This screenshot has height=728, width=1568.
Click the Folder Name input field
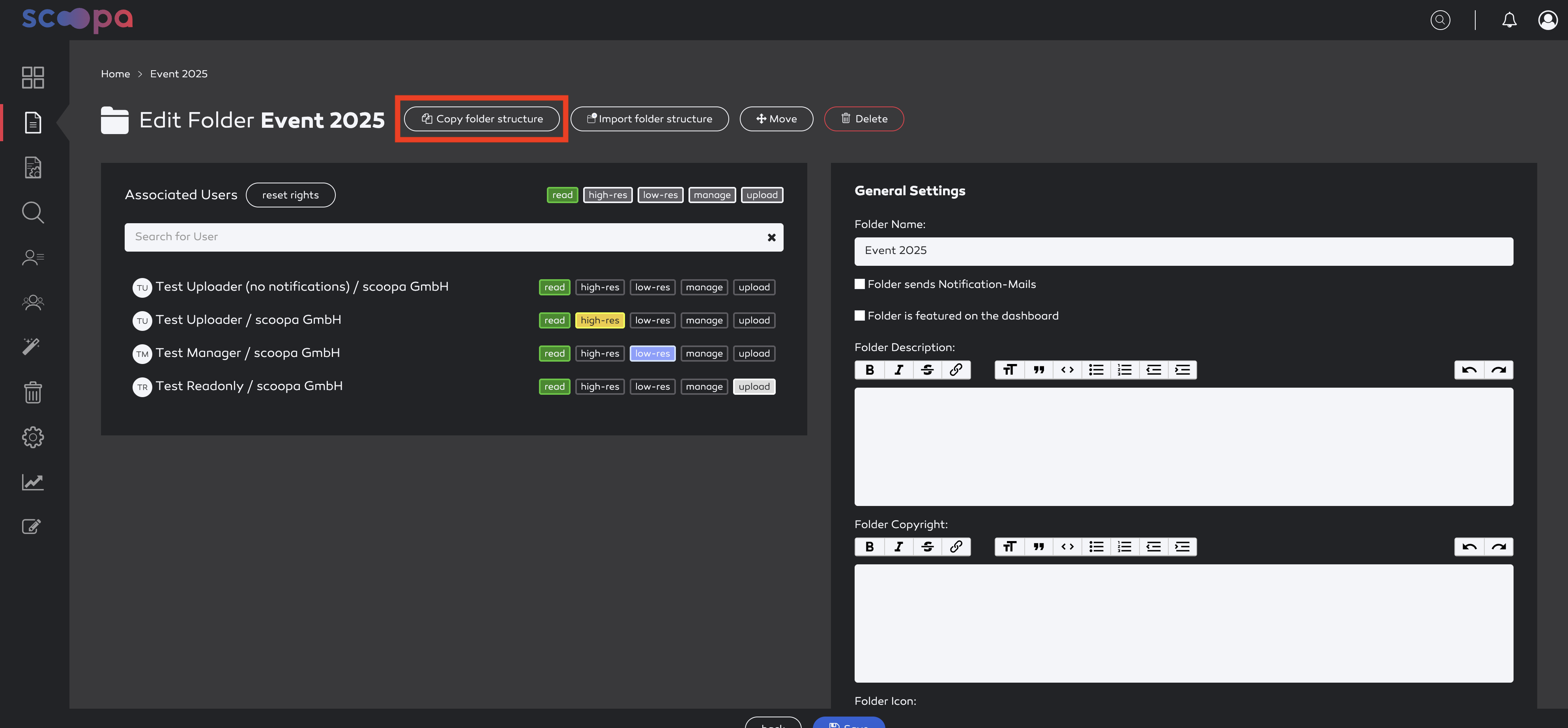[1183, 251]
